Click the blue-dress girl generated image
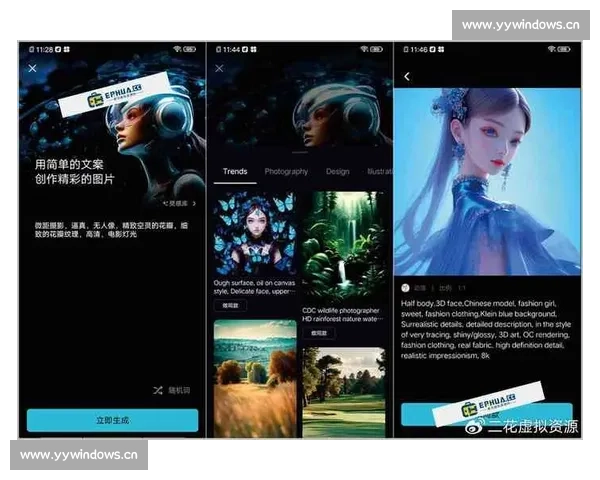 tap(487, 181)
